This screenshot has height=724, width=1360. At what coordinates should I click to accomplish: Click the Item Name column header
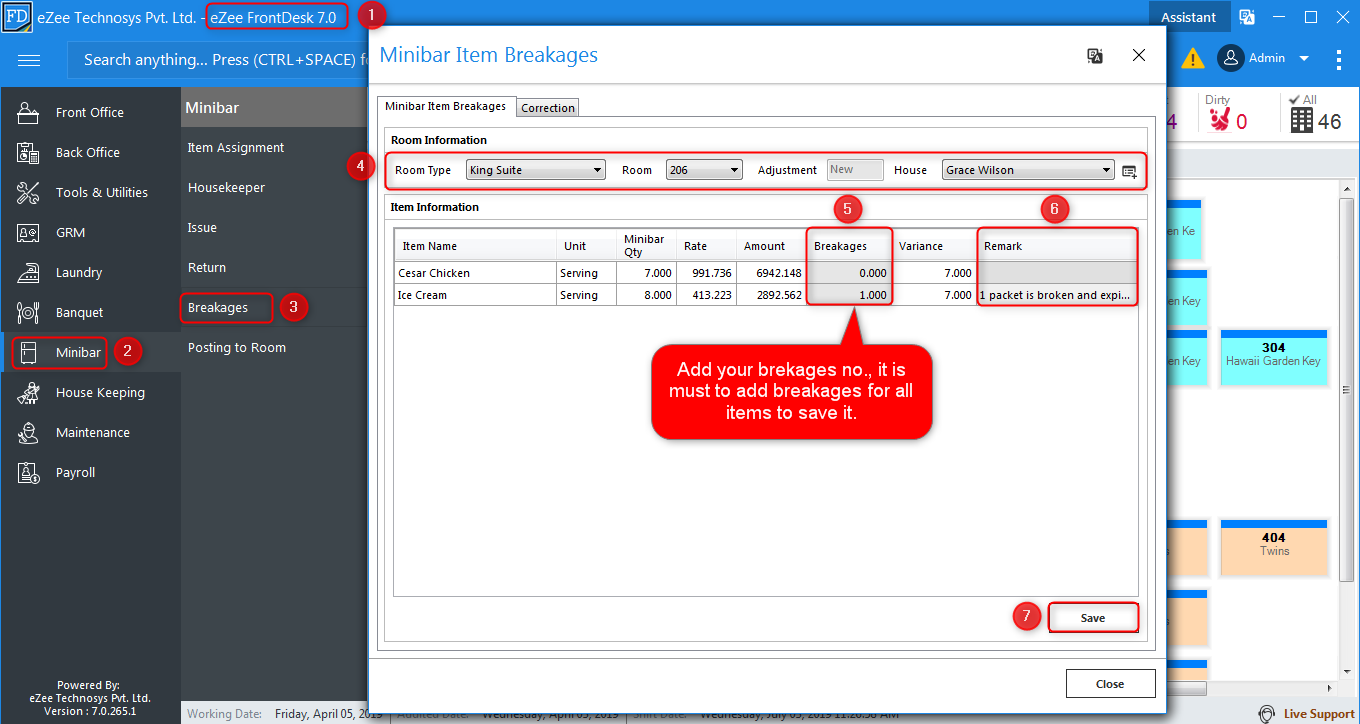[475, 246]
